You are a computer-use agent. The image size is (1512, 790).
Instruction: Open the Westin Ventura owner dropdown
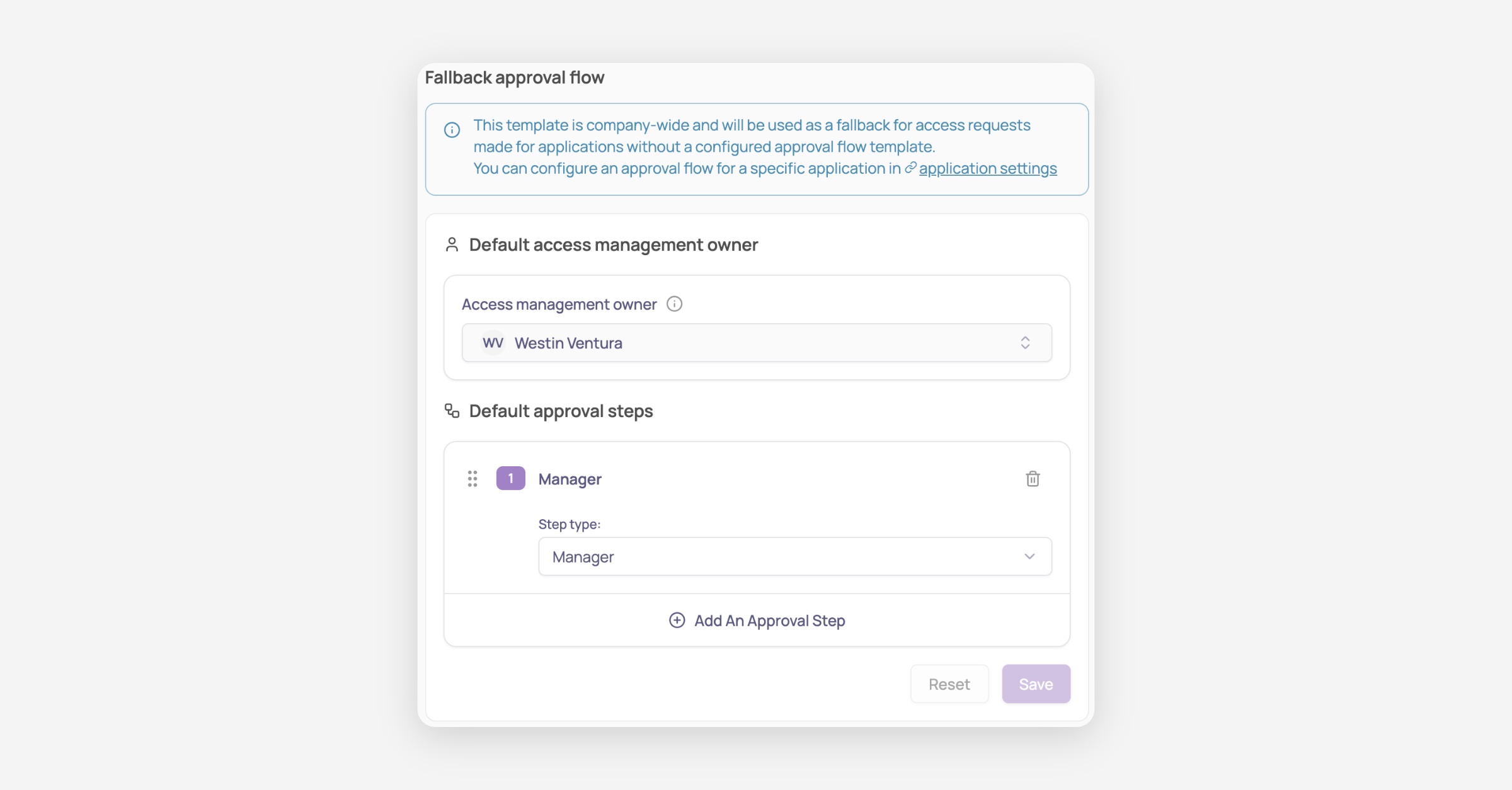point(756,343)
